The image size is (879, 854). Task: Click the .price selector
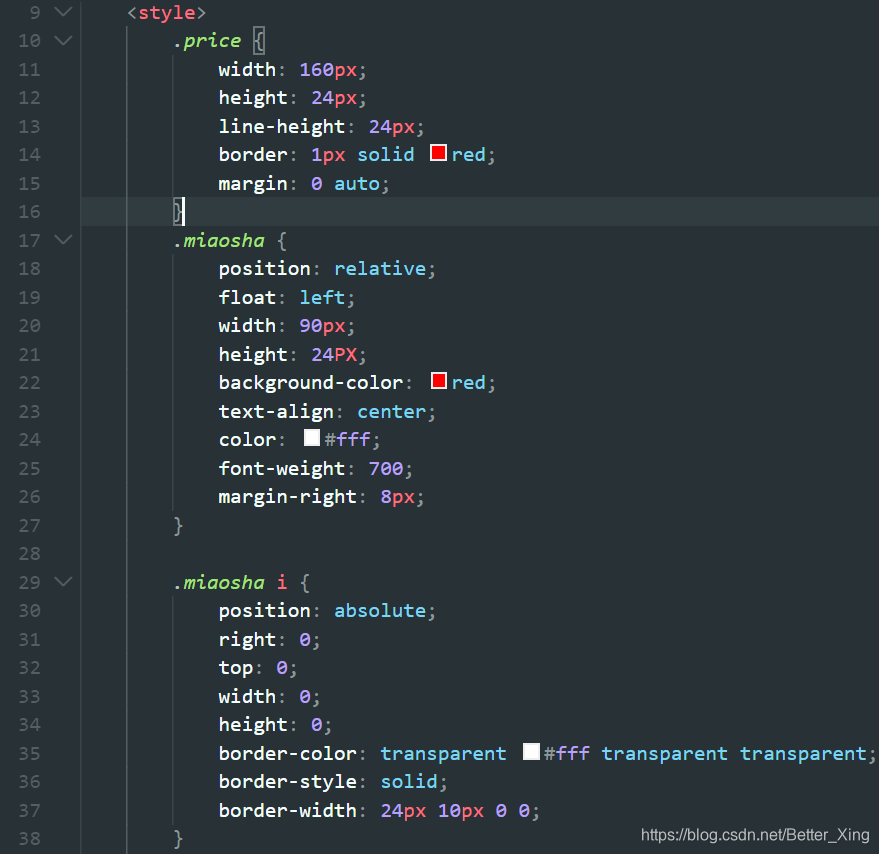207,41
